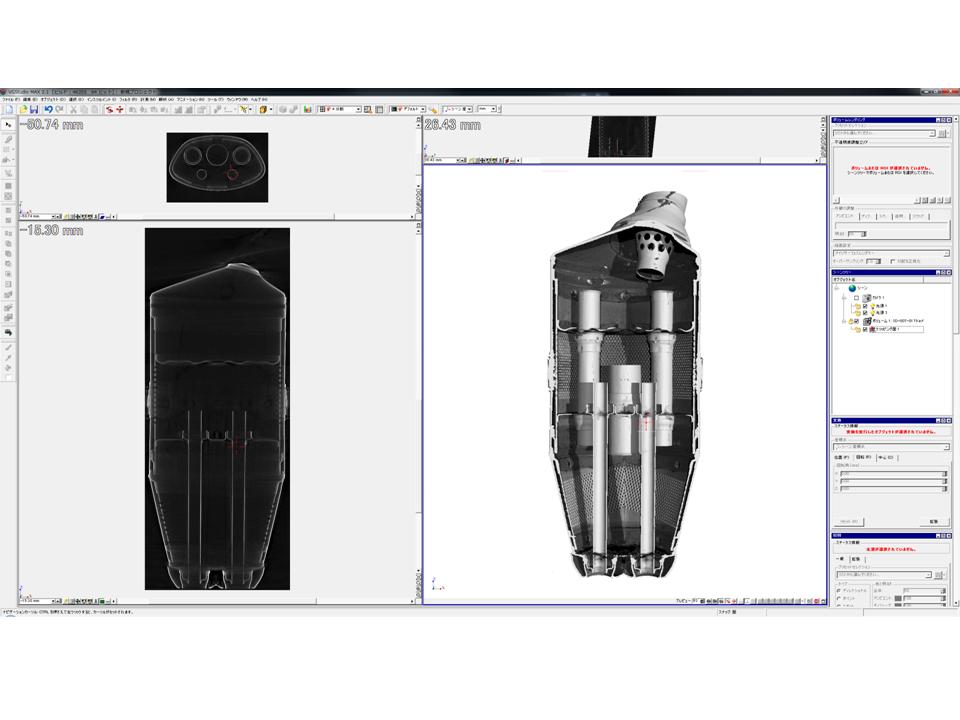Toggle the volume object checkbox in scene tree
960x720 pixels.
pos(857,321)
